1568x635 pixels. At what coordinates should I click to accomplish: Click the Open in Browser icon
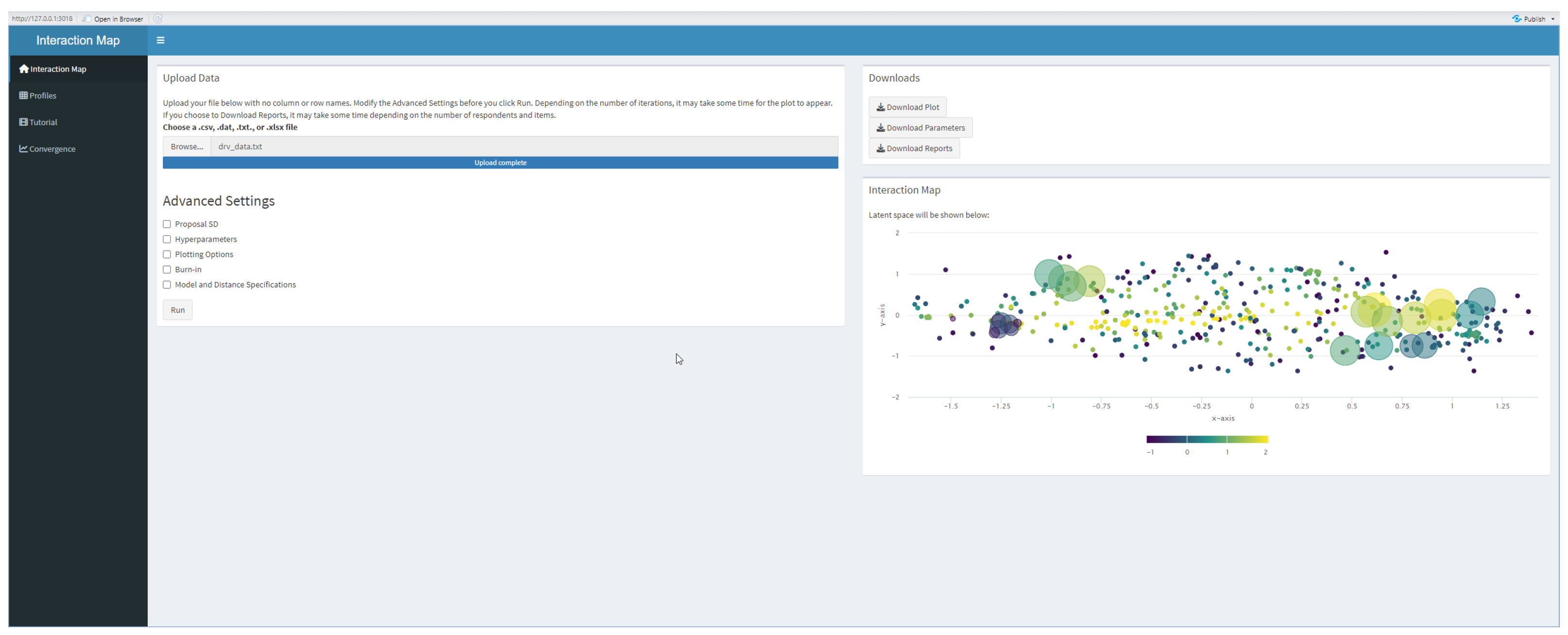(87, 19)
